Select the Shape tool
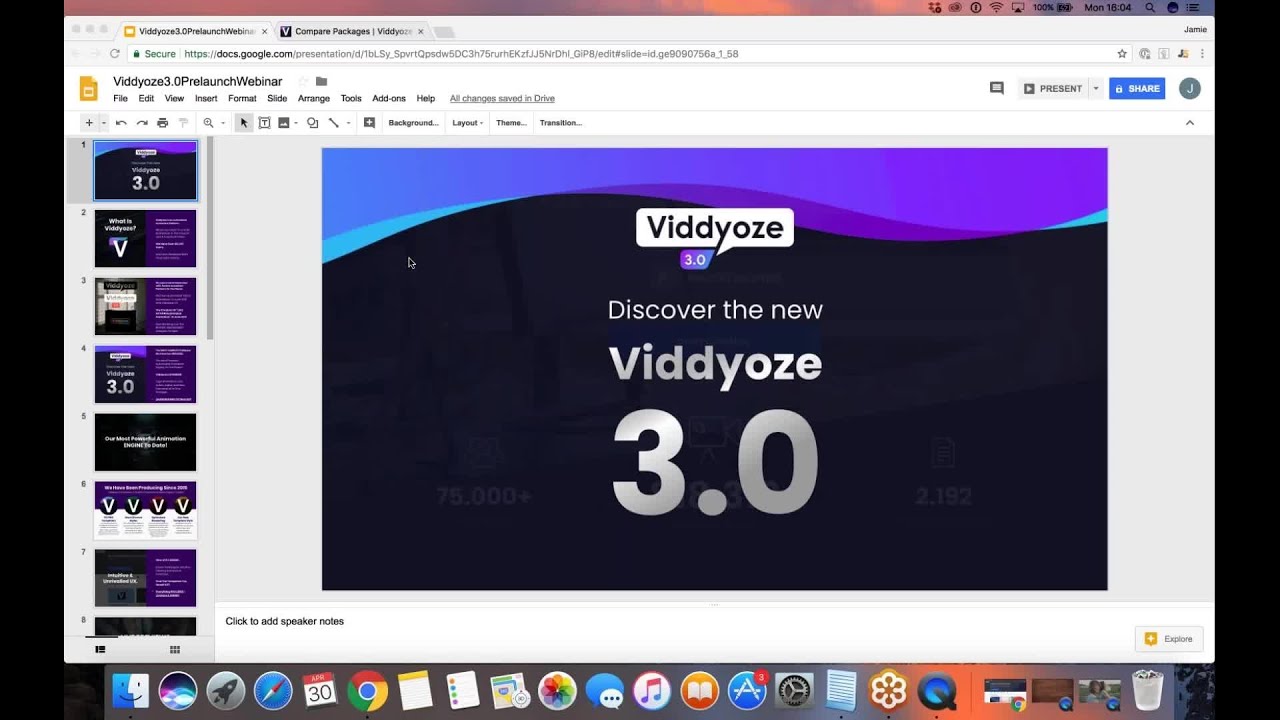 [x=312, y=123]
